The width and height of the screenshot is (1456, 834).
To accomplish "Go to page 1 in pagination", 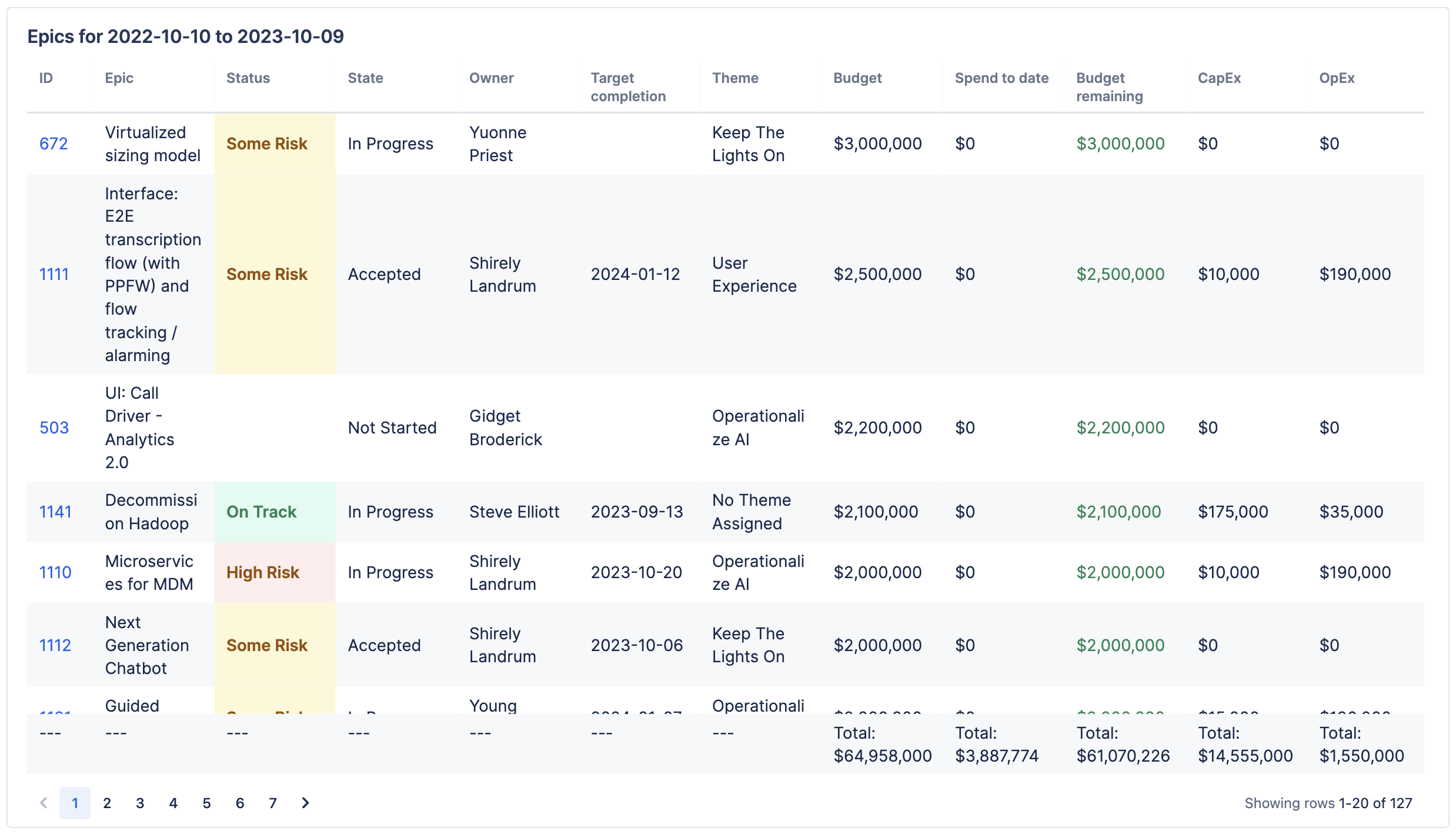I will [75, 803].
